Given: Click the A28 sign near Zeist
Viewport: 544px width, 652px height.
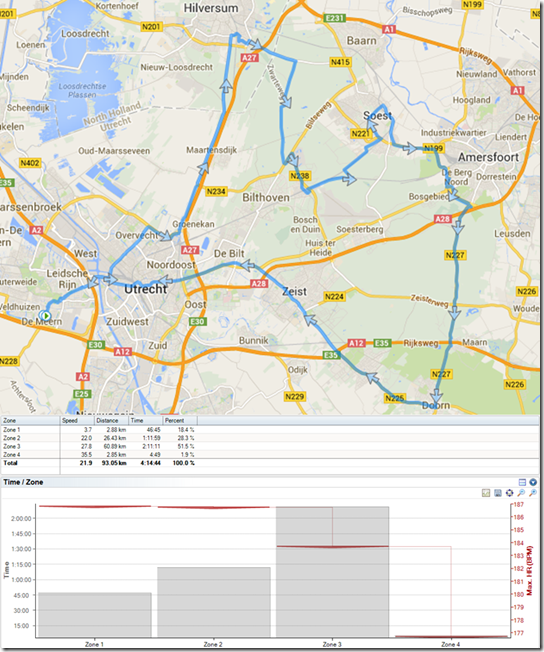Looking at the screenshot, I should pyautogui.click(x=259, y=283).
